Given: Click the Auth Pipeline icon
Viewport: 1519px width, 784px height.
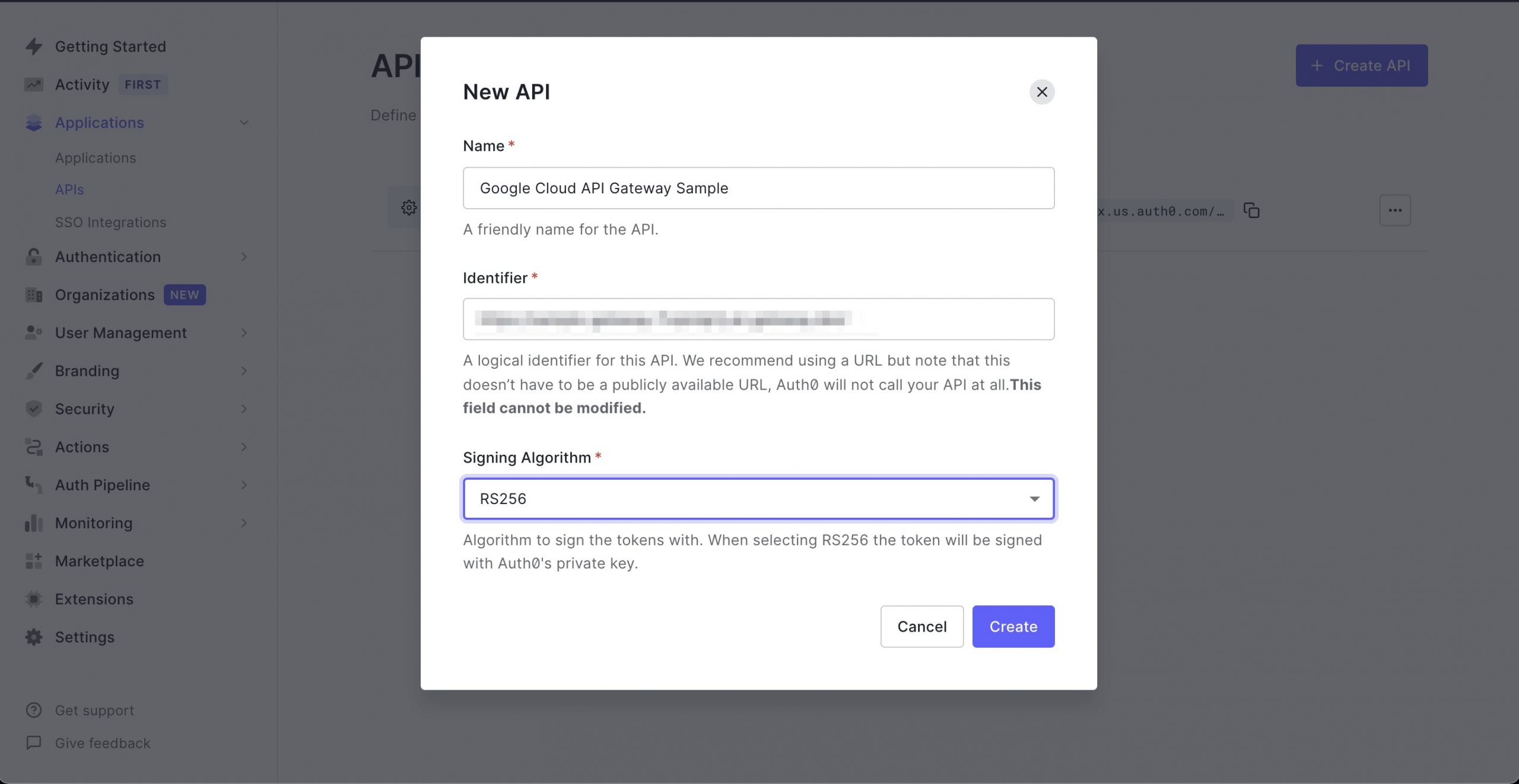Looking at the screenshot, I should (34, 485).
